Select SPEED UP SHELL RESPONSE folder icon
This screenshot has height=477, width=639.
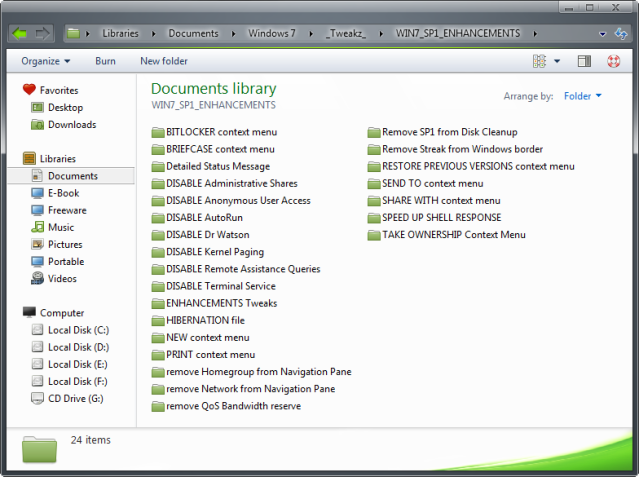[374, 218]
